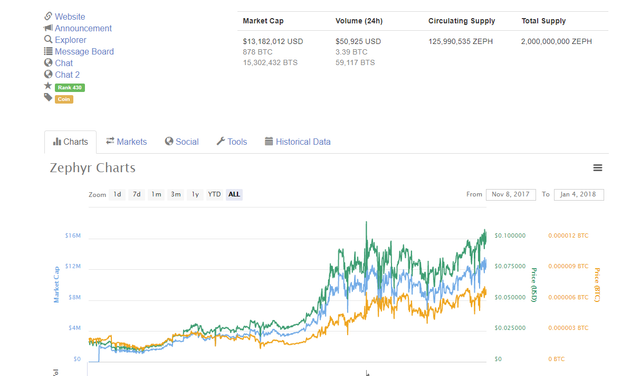Click the Volume (24h) column header
This screenshot has width=640, height=376.
point(359,21)
